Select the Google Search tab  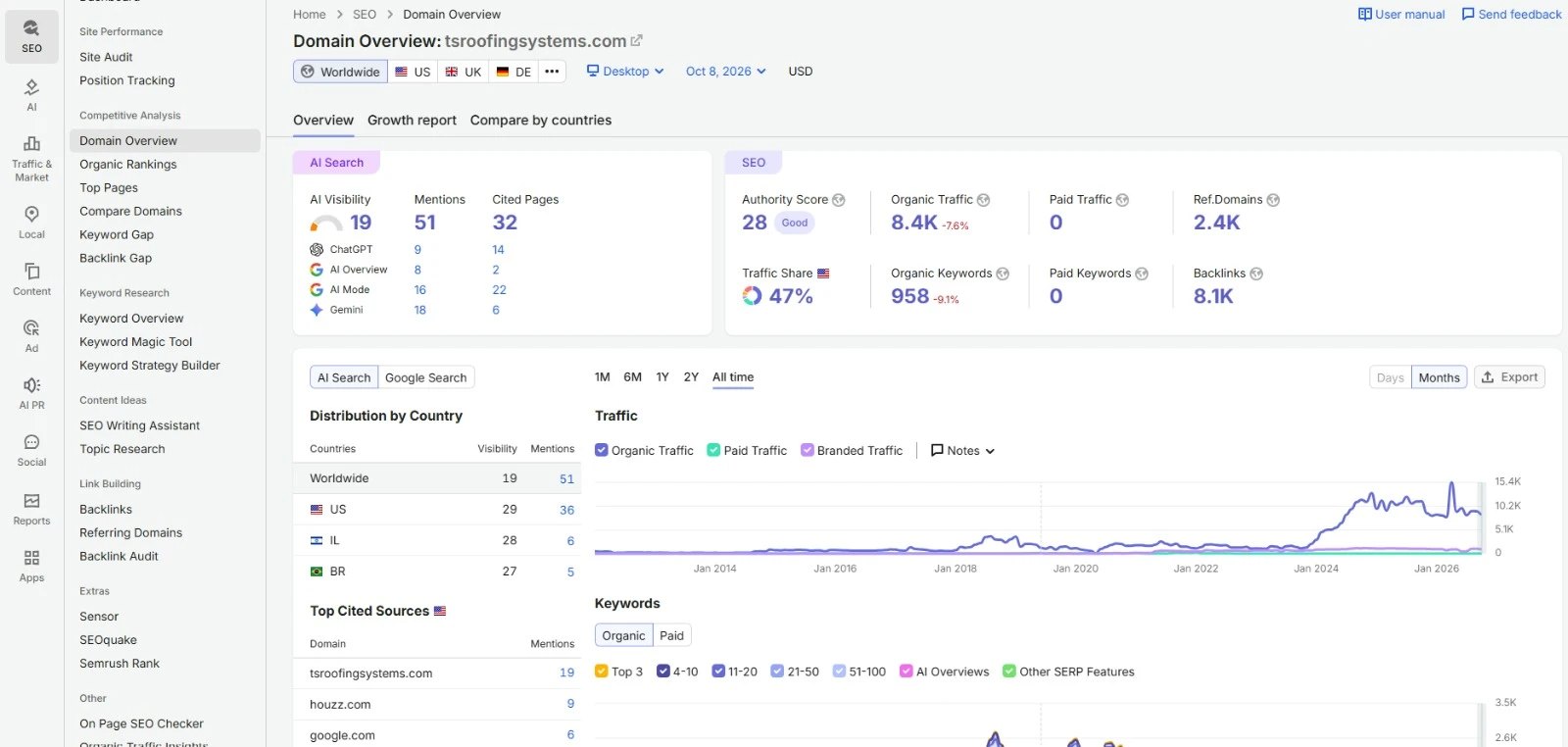click(x=426, y=377)
